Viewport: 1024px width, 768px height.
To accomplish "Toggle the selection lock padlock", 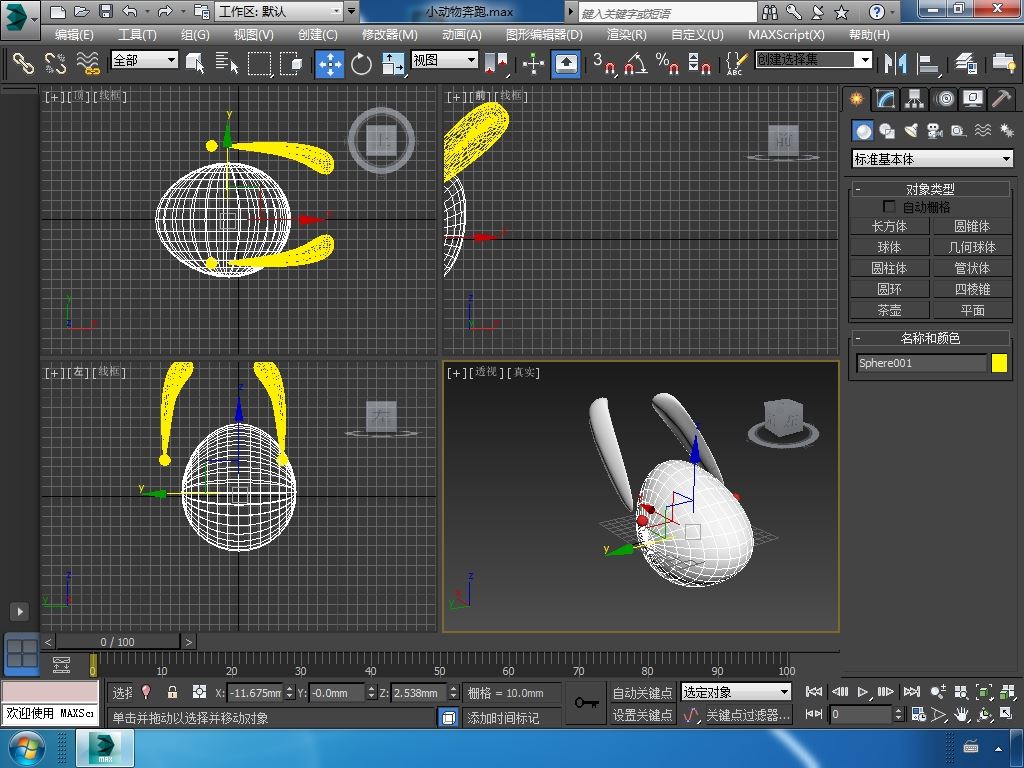I will click(x=172, y=692).
